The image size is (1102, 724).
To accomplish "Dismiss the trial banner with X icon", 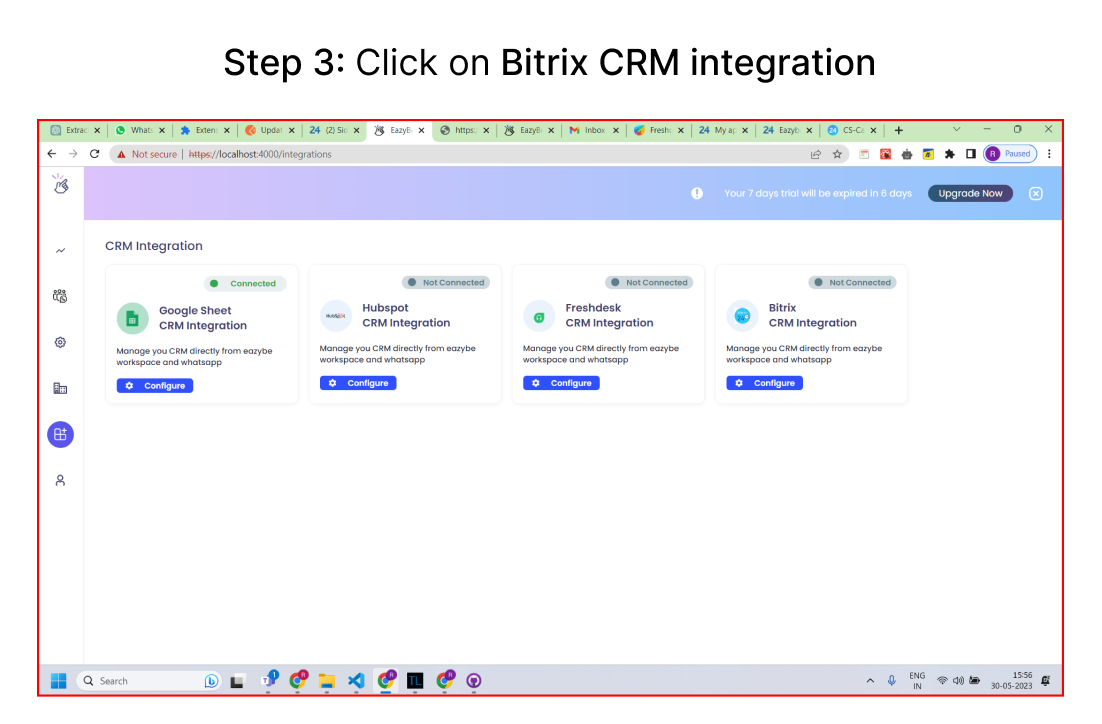I will point(1036,193).
